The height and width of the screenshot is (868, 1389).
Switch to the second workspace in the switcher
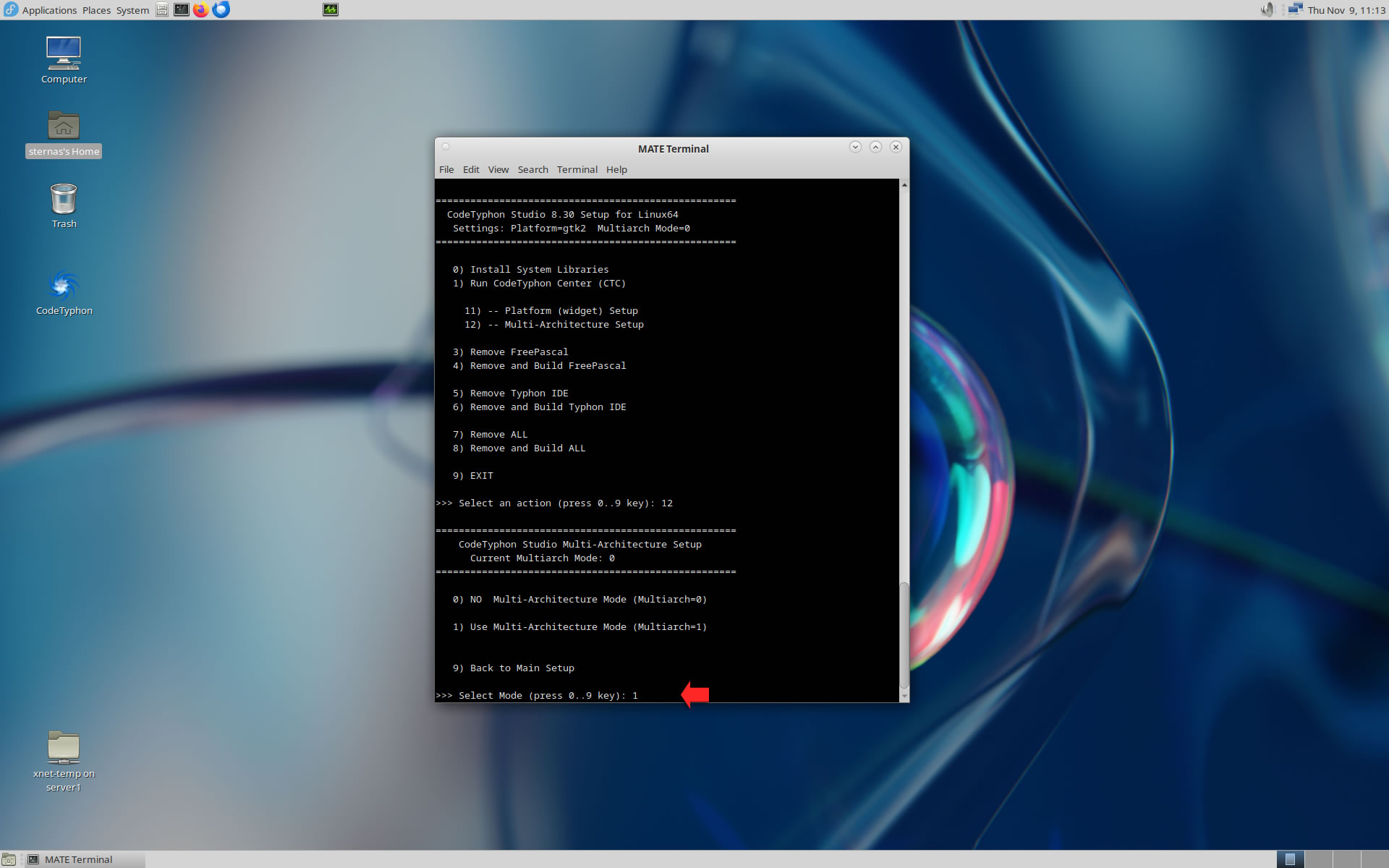pos(1319,859)
